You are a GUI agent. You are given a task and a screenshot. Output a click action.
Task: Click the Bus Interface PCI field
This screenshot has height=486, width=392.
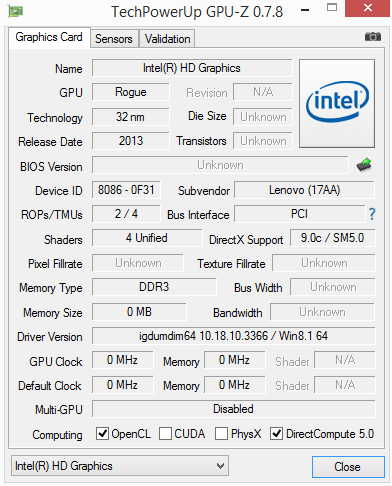point(300,214)
